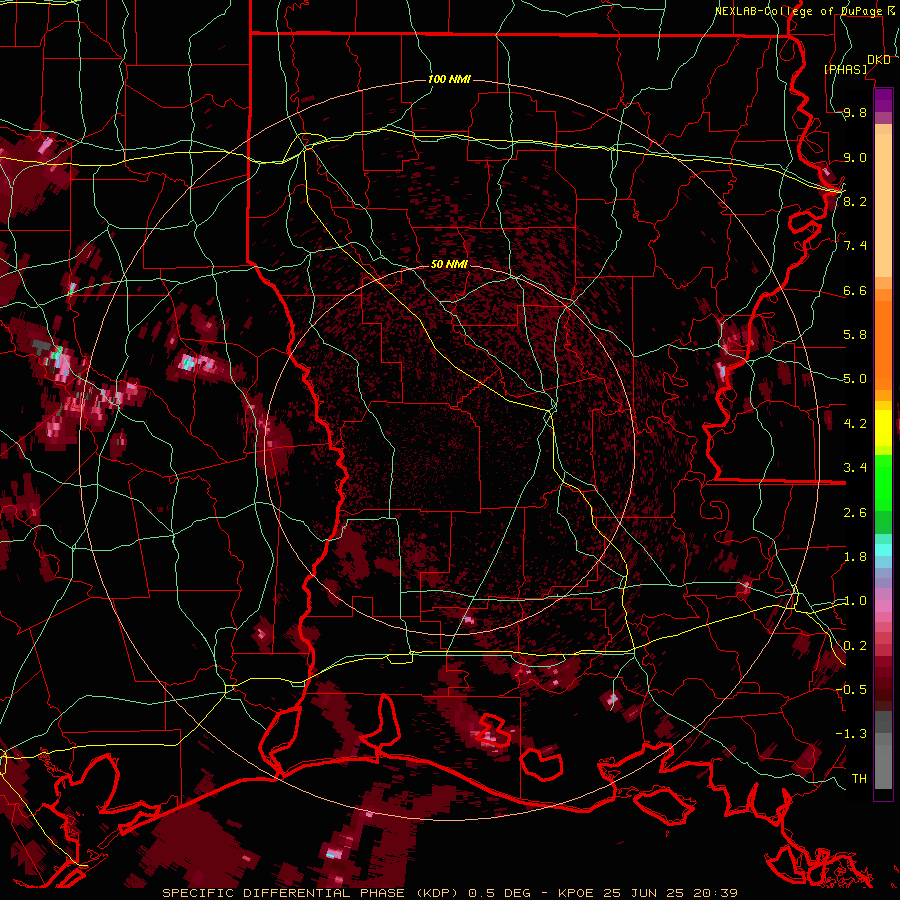Click the 8.2 legend value
The height and width of the screenshot is (900, 900).
pos(855,201)
